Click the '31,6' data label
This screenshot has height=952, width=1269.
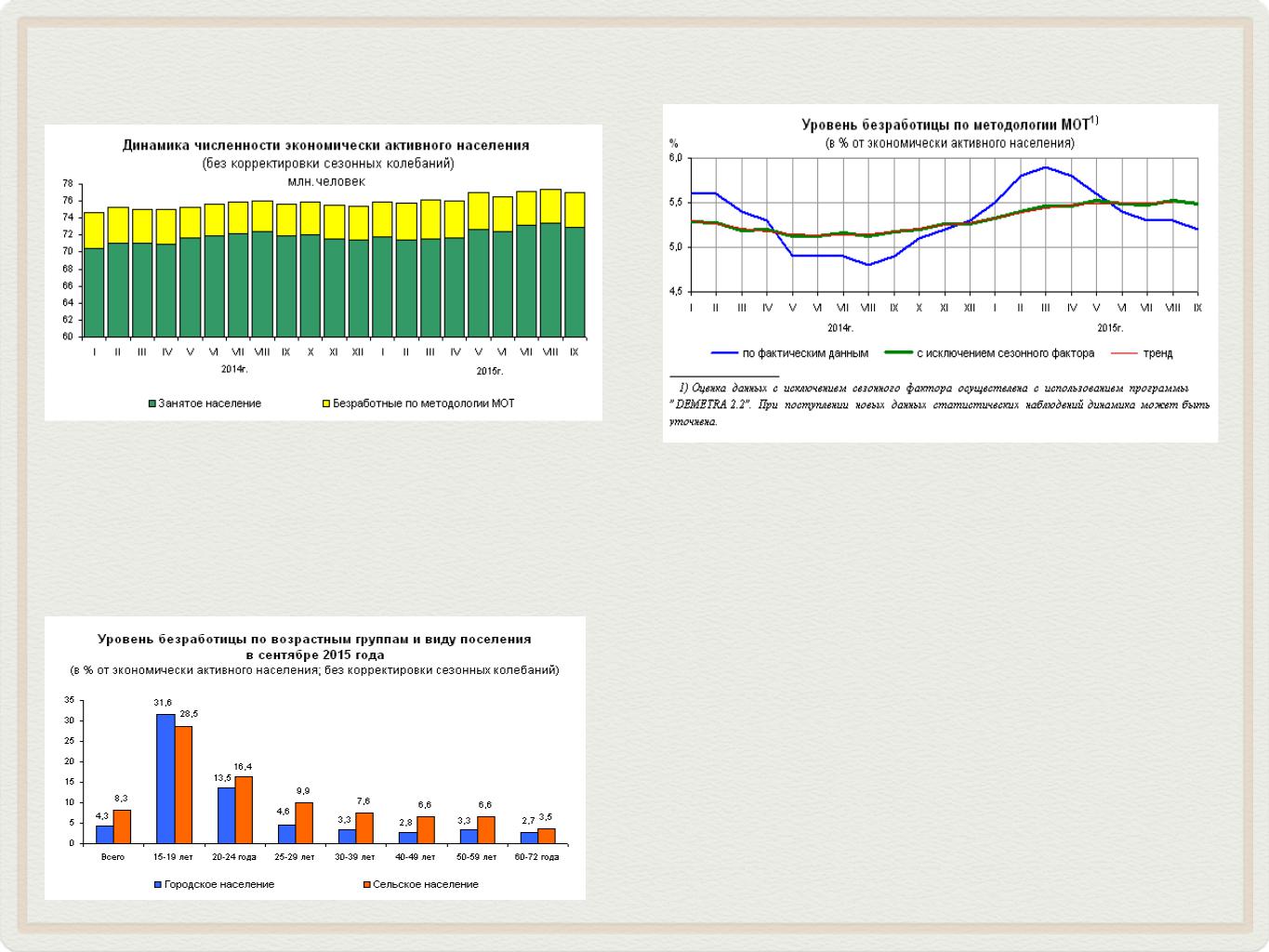pos(163,703)
